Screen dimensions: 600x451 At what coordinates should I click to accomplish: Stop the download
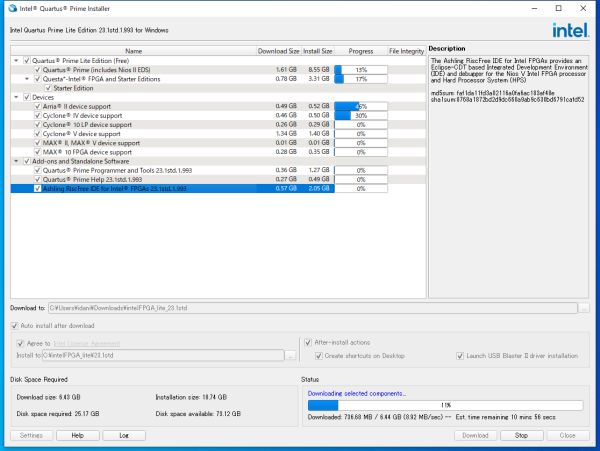coord(522,435)
